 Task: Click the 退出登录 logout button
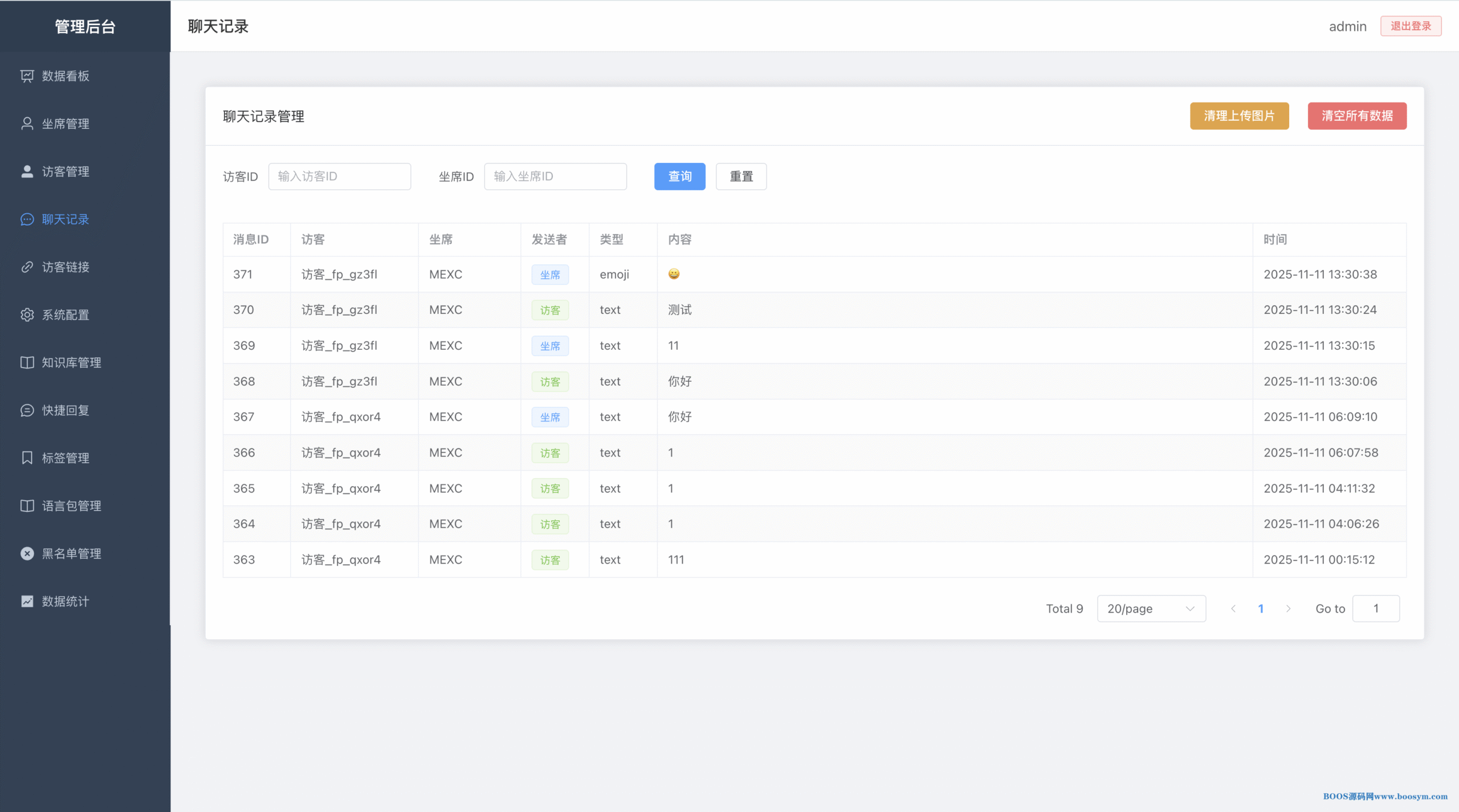[1411, 26]
